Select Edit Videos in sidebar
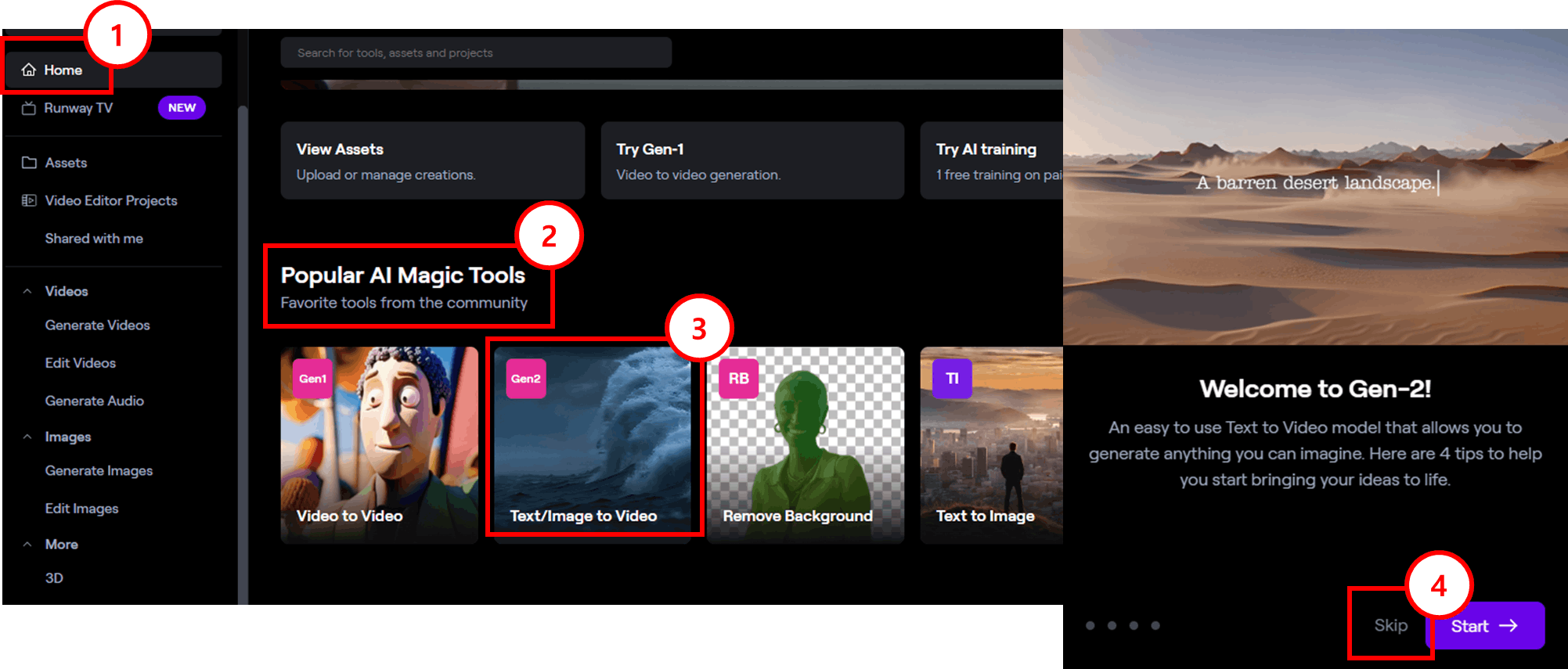 tap(81, 363)
